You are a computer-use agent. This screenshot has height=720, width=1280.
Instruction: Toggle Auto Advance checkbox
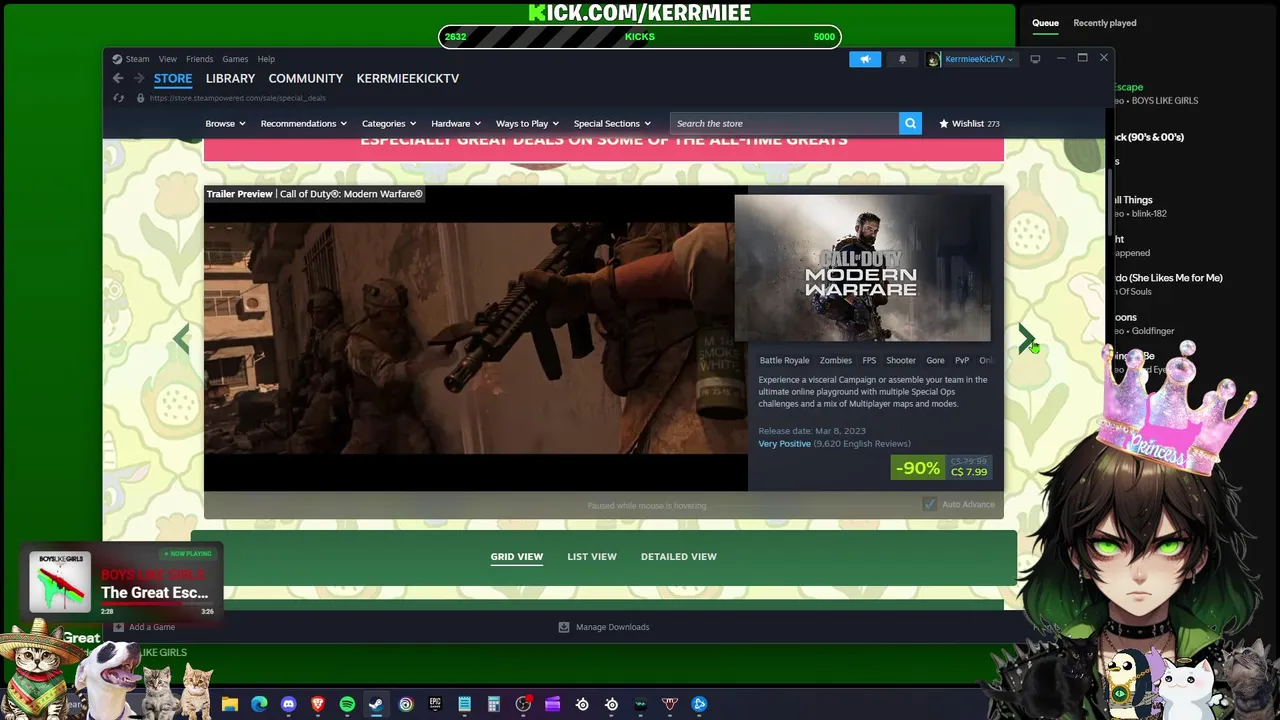(929, 504)
